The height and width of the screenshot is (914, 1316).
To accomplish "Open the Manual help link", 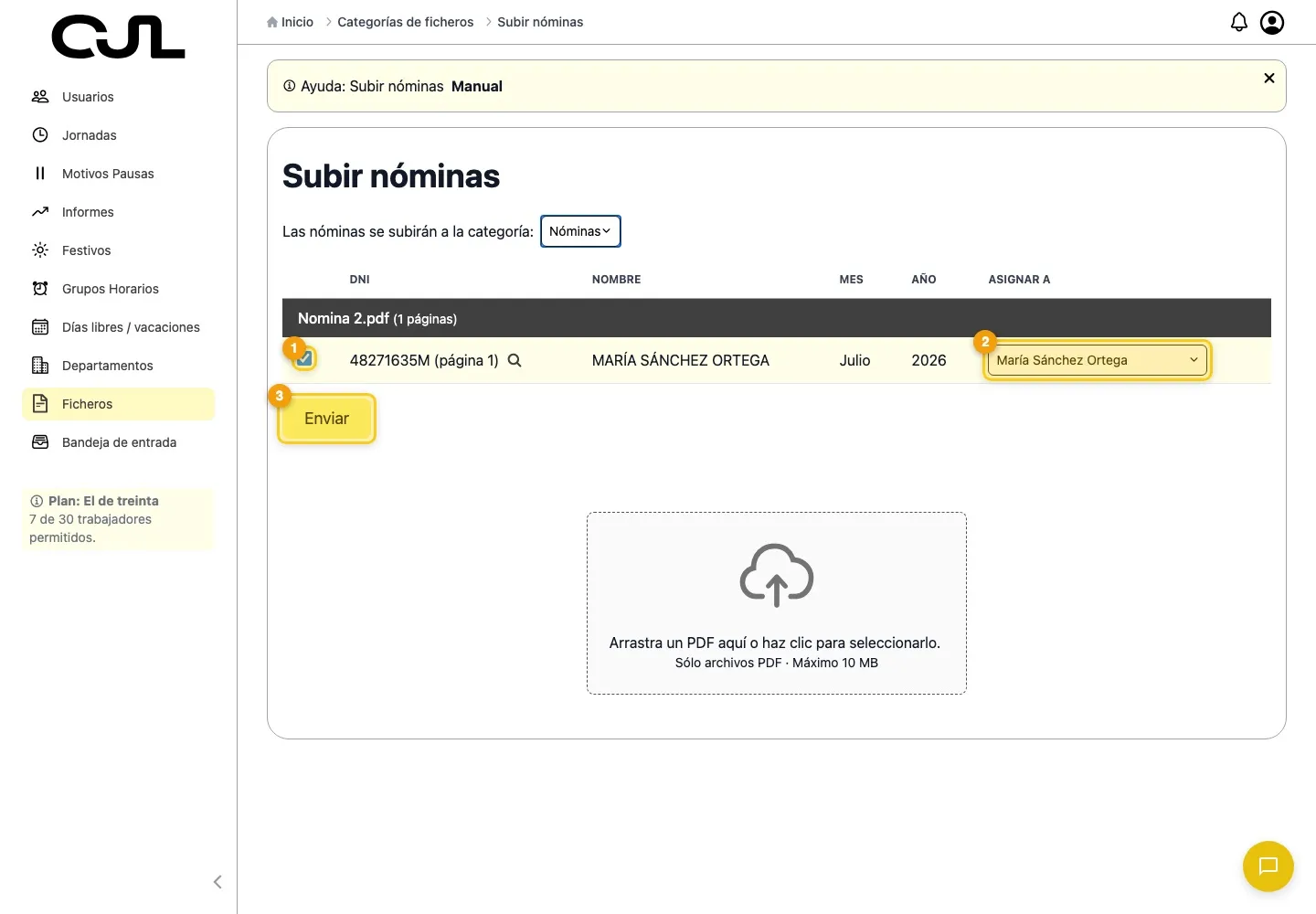I will [x=477, y=86].
